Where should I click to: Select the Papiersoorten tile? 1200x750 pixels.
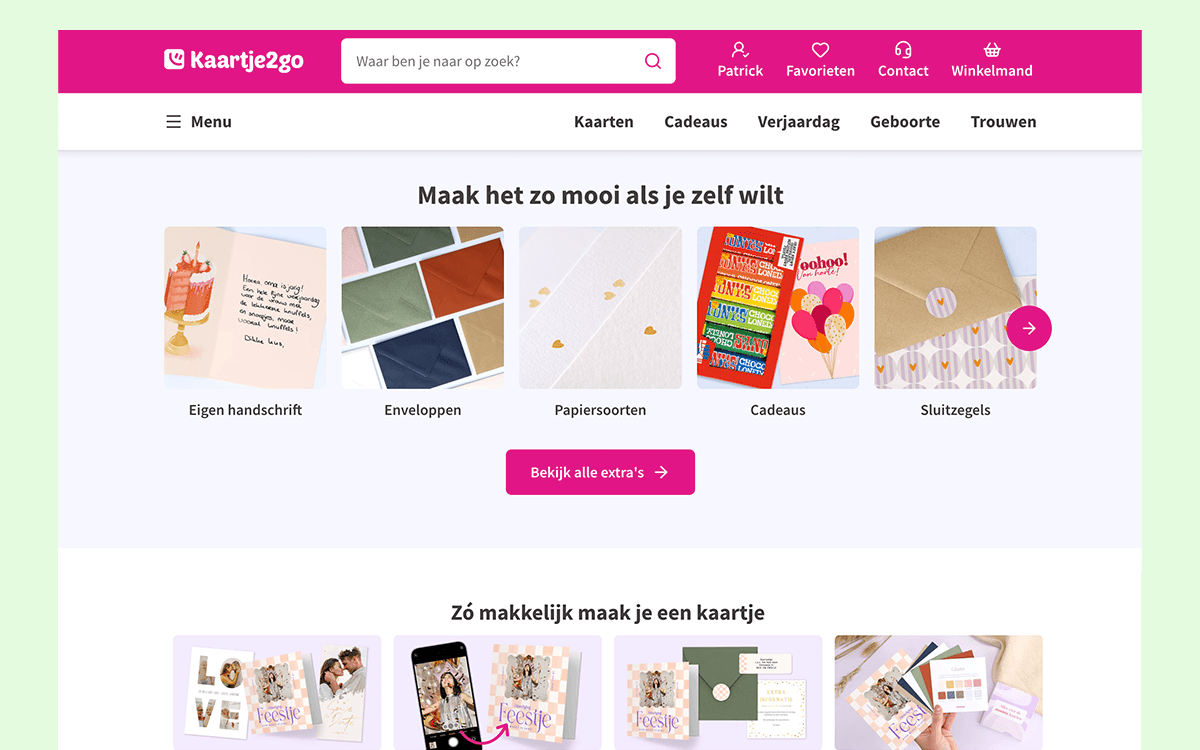600,308
